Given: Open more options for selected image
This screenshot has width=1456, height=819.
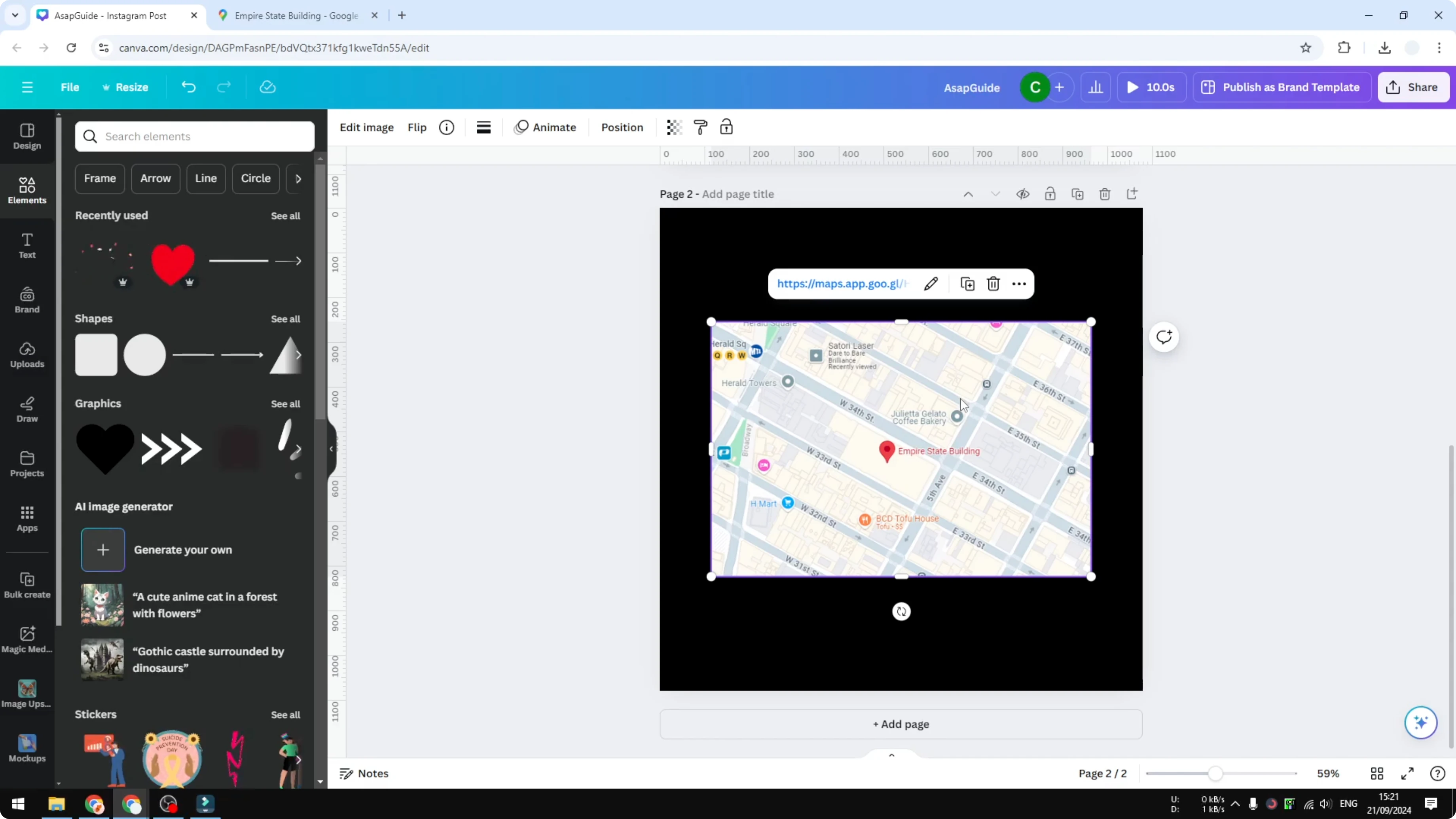Looking at the screenshot, I should (1019, 284).
